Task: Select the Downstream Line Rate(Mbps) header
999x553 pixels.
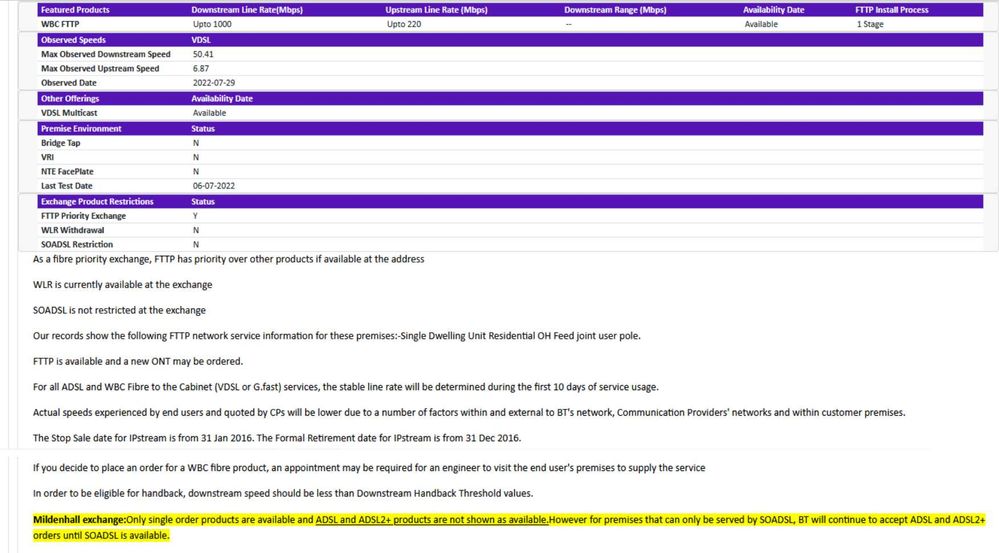Action: [245, 10]
